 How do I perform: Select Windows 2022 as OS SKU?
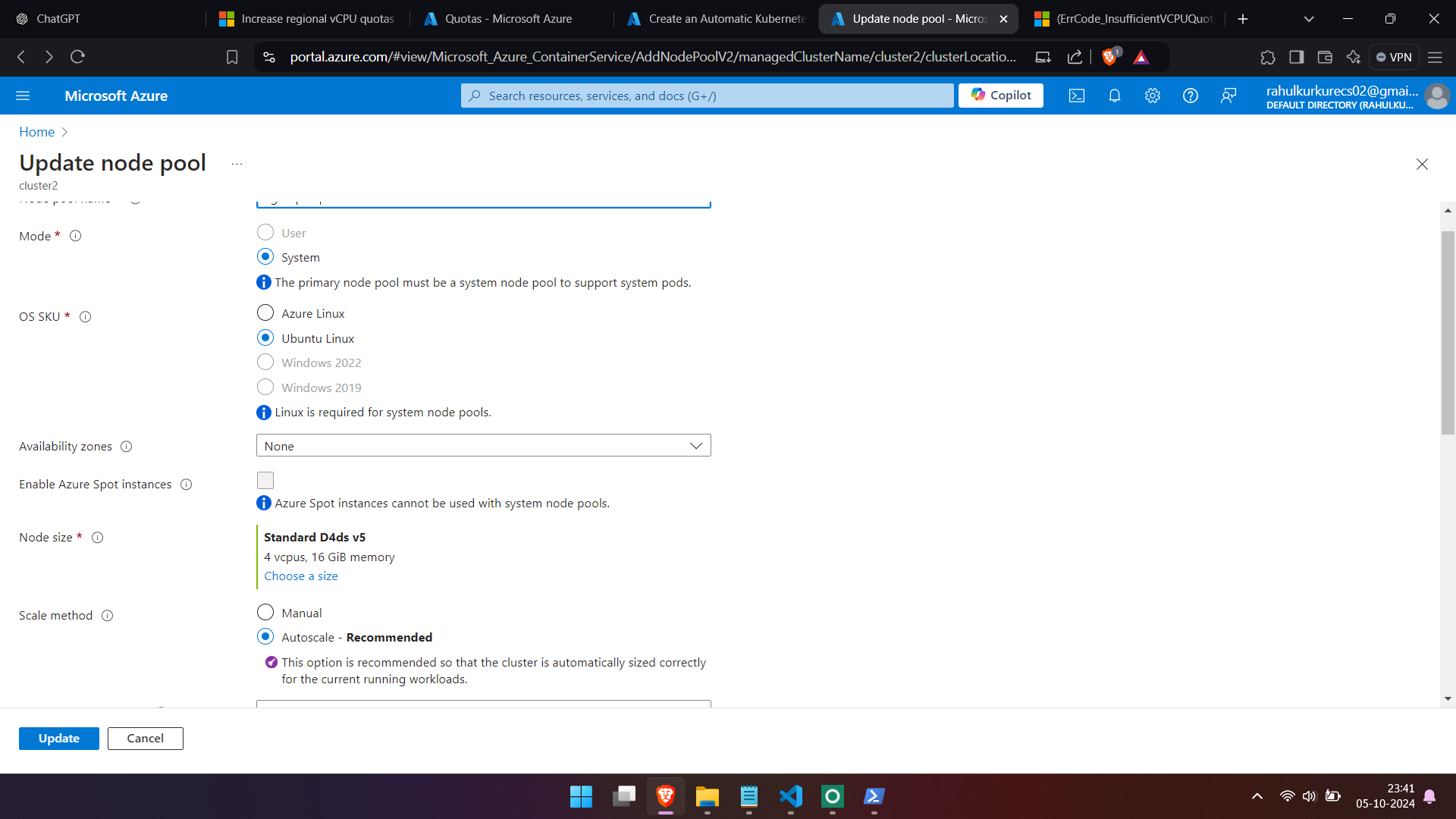tap(265, 362)
